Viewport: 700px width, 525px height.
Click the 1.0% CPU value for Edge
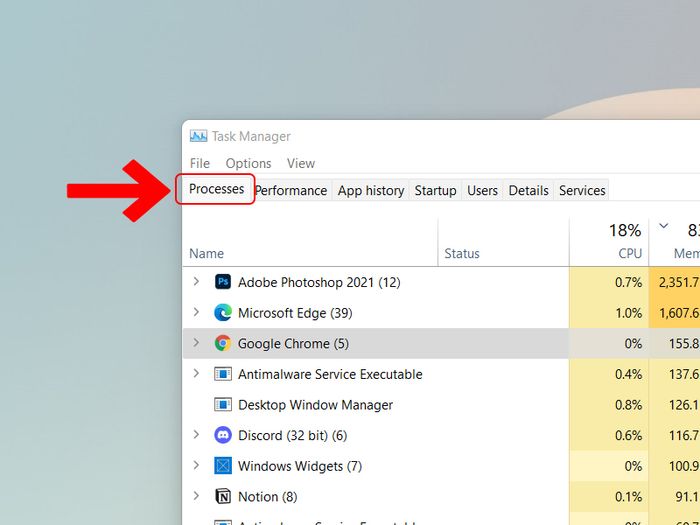(x=628, y=313)
